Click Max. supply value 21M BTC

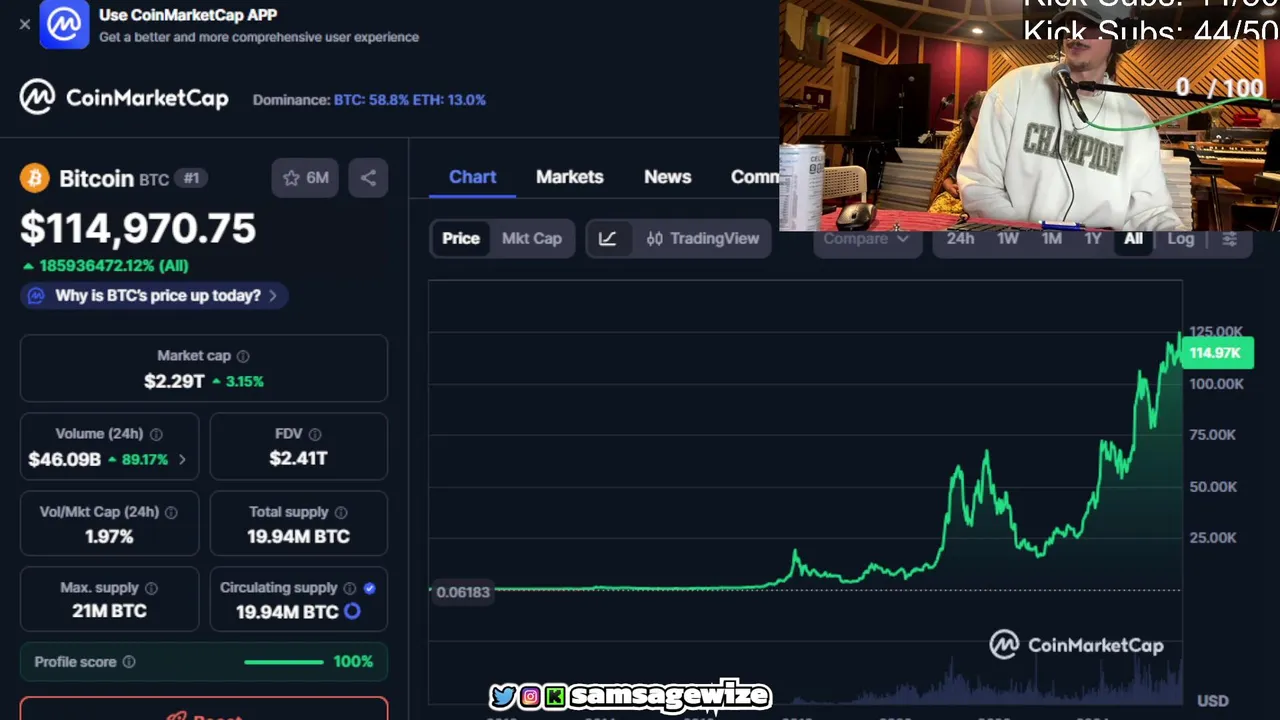(x=109, y=611)
